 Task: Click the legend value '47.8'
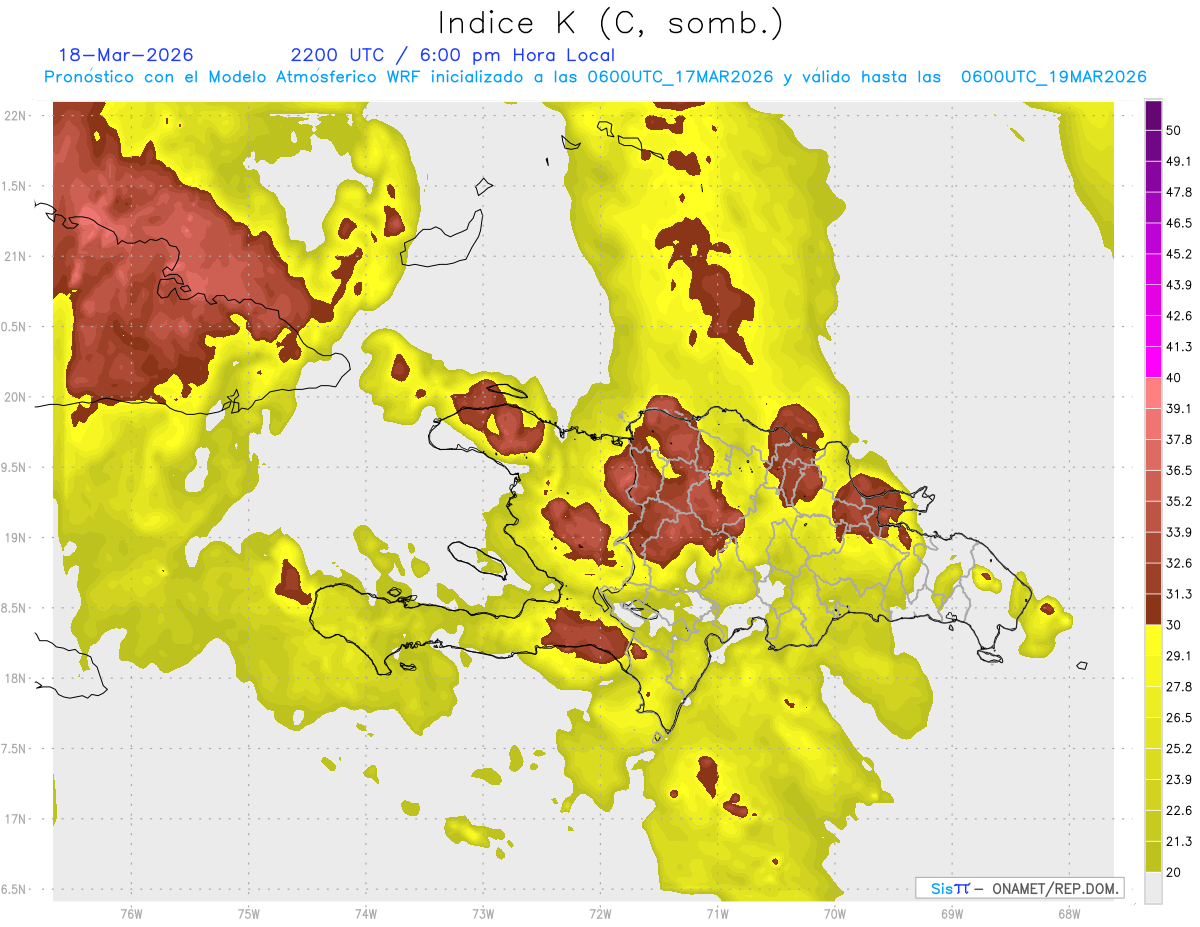(1180, 193)
